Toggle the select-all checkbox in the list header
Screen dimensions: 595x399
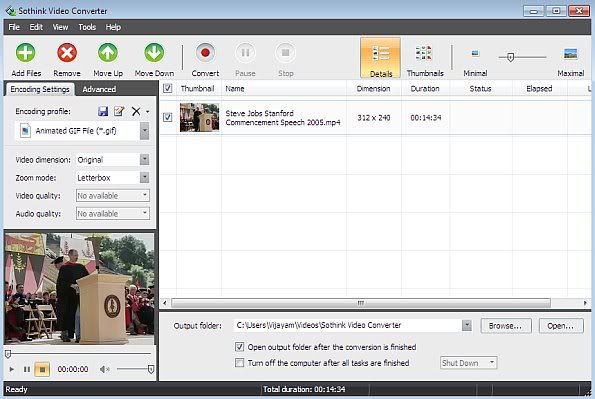(167, 88)
